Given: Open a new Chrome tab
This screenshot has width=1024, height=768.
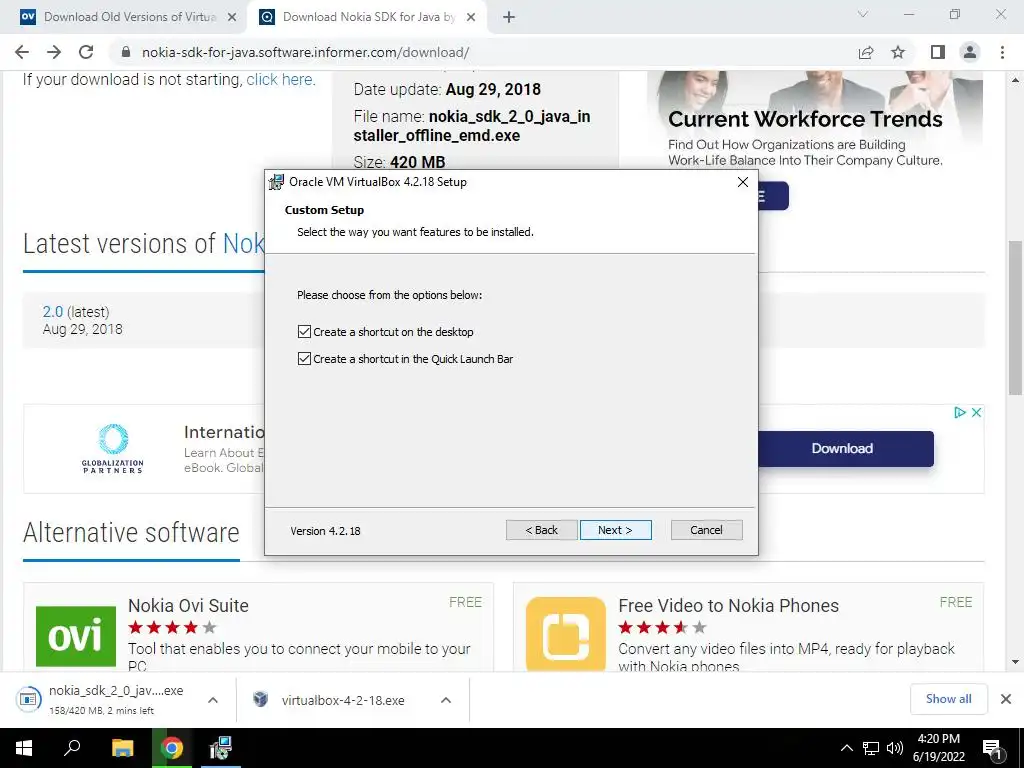Looking at the screenshot, I should tap(509, 18).
